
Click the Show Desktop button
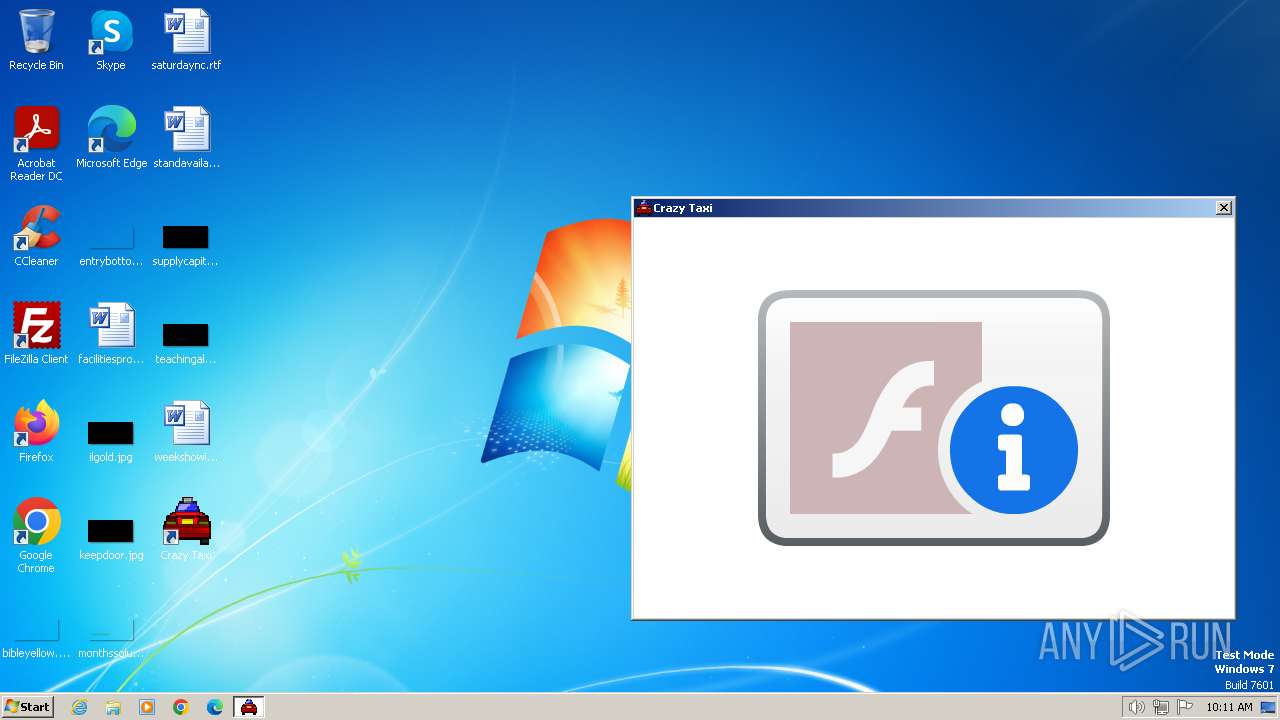click(x=1268, y=707)
